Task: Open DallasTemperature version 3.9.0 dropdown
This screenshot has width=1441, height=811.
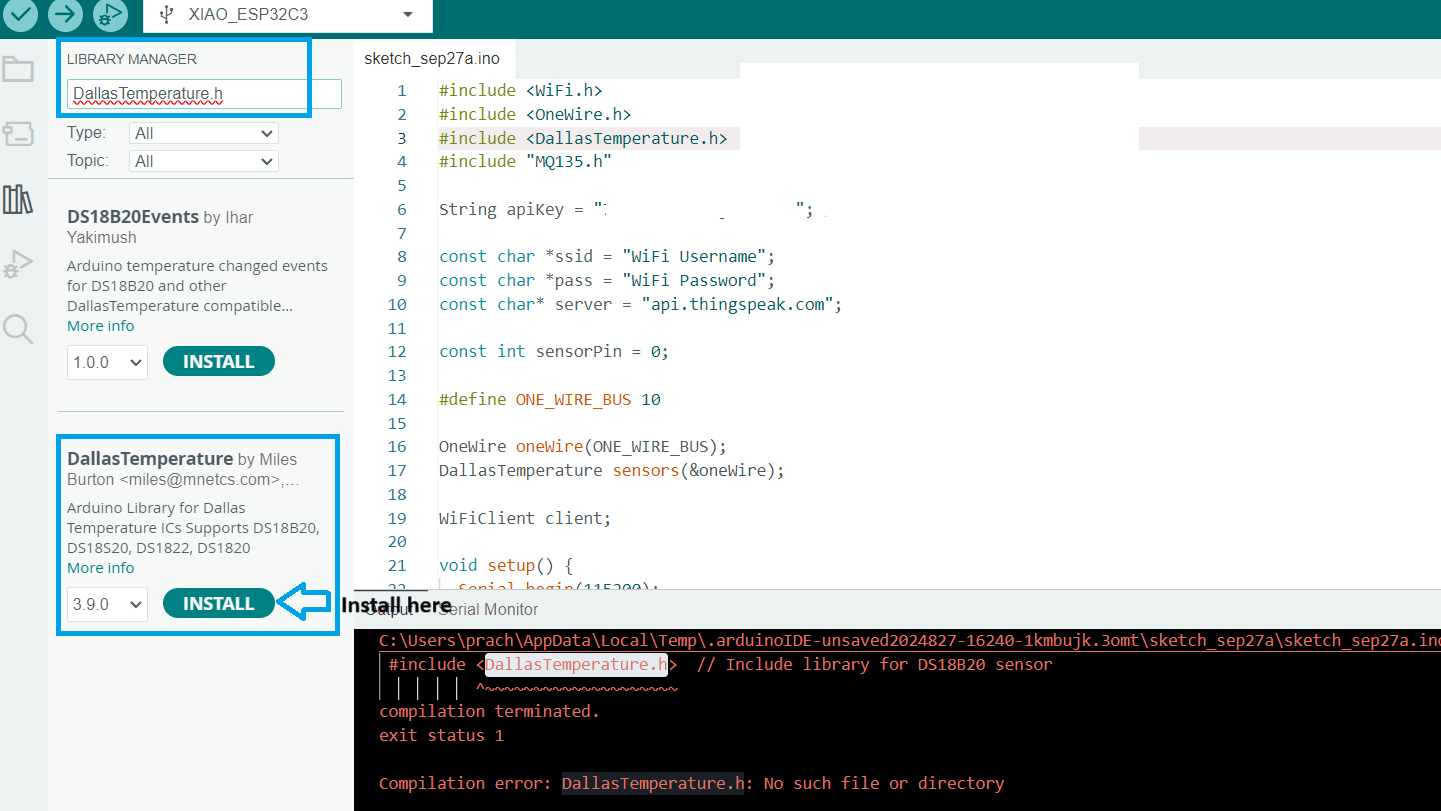Action: click(x=107, y=604)
